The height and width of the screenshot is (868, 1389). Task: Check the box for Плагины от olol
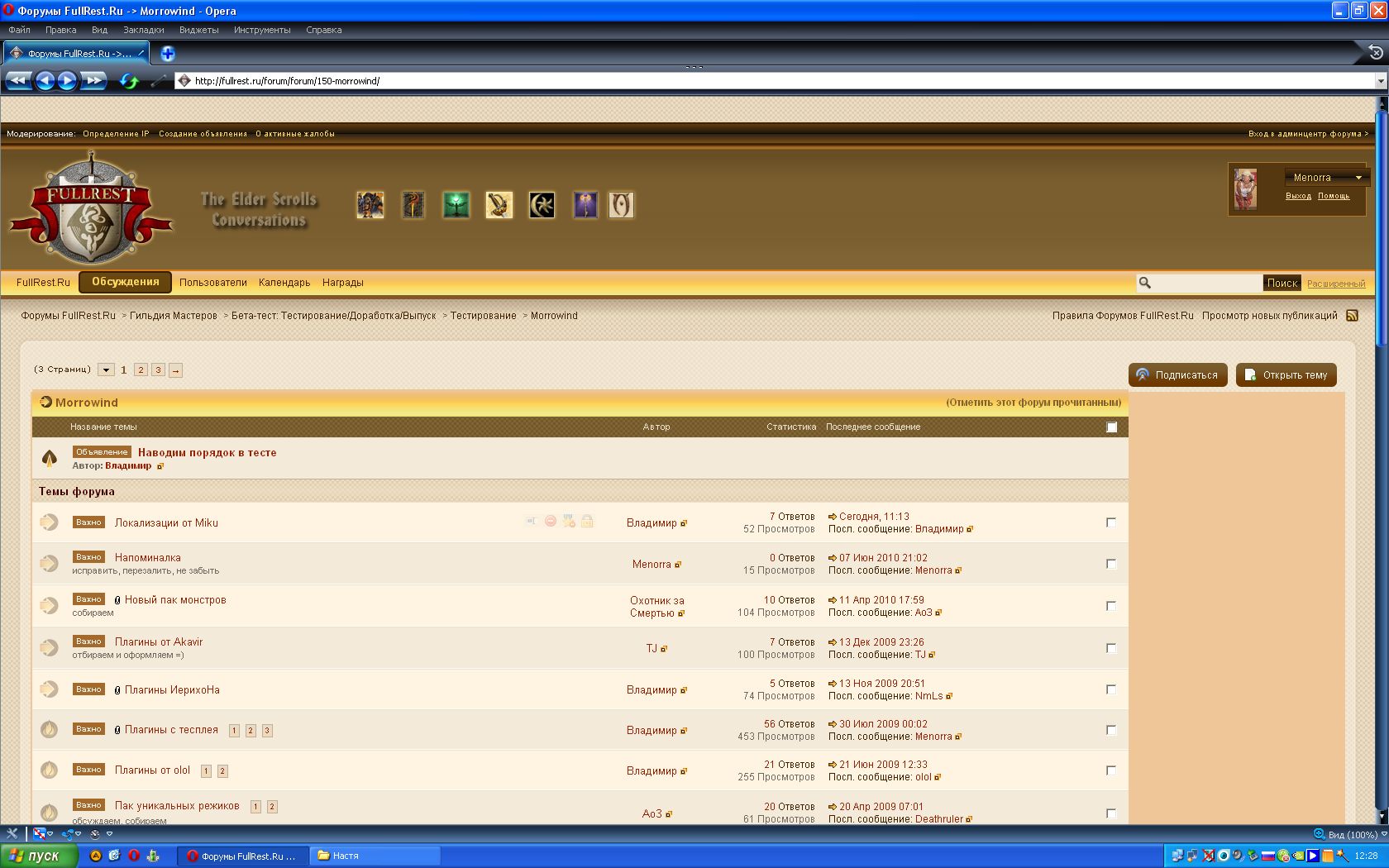tap(1111, 770)
